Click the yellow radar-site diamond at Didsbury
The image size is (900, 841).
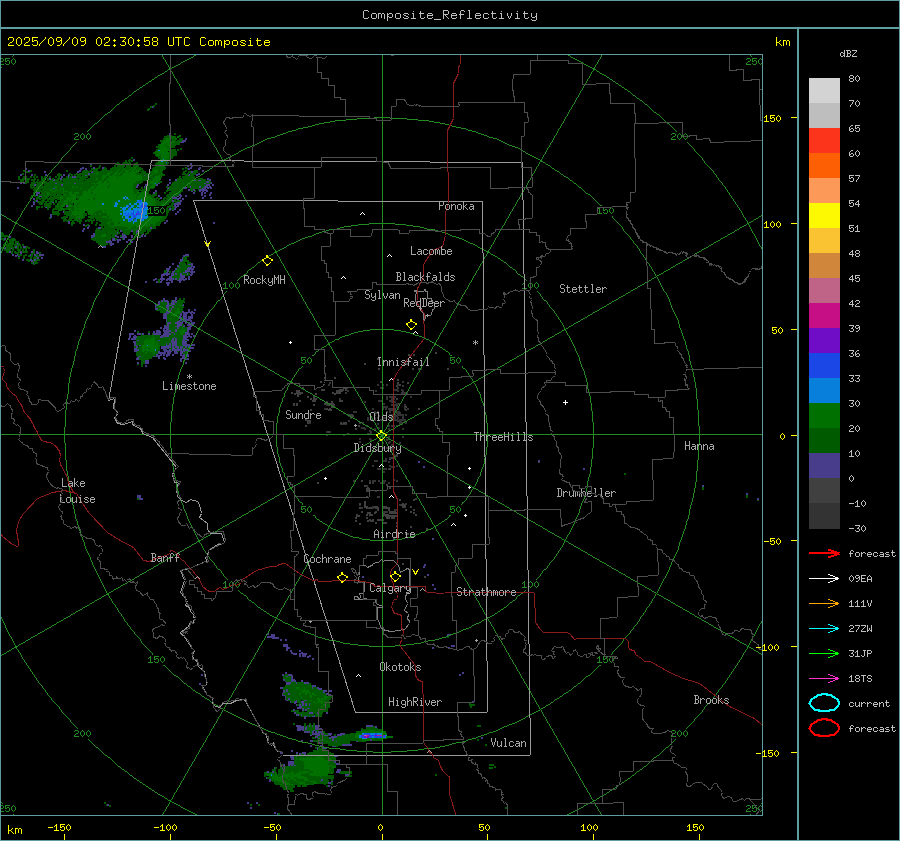[381, 436]
